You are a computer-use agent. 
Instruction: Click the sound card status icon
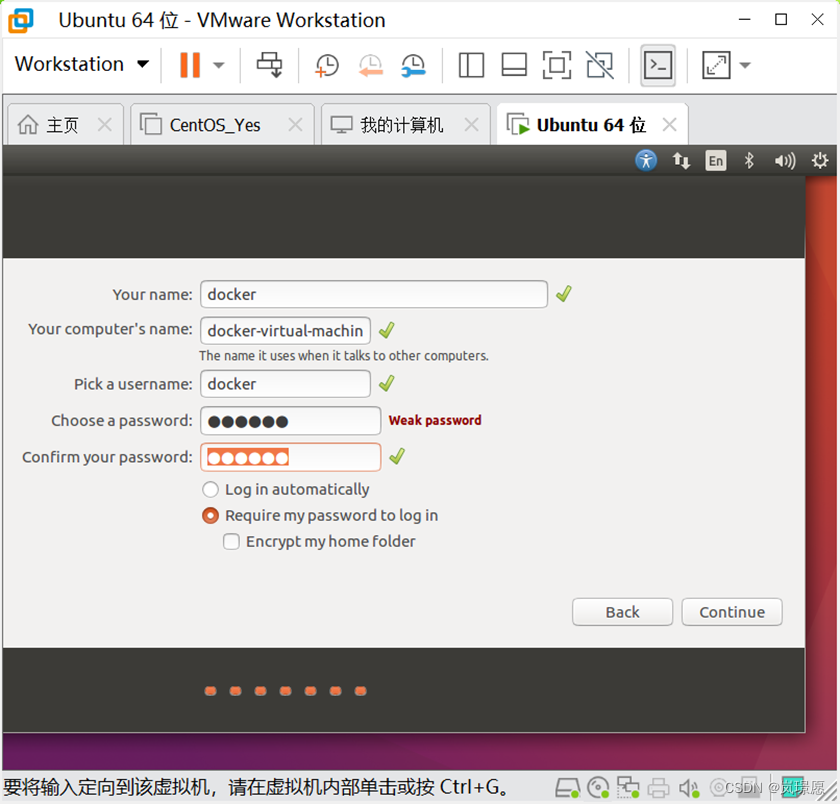(x=688, y=788)
